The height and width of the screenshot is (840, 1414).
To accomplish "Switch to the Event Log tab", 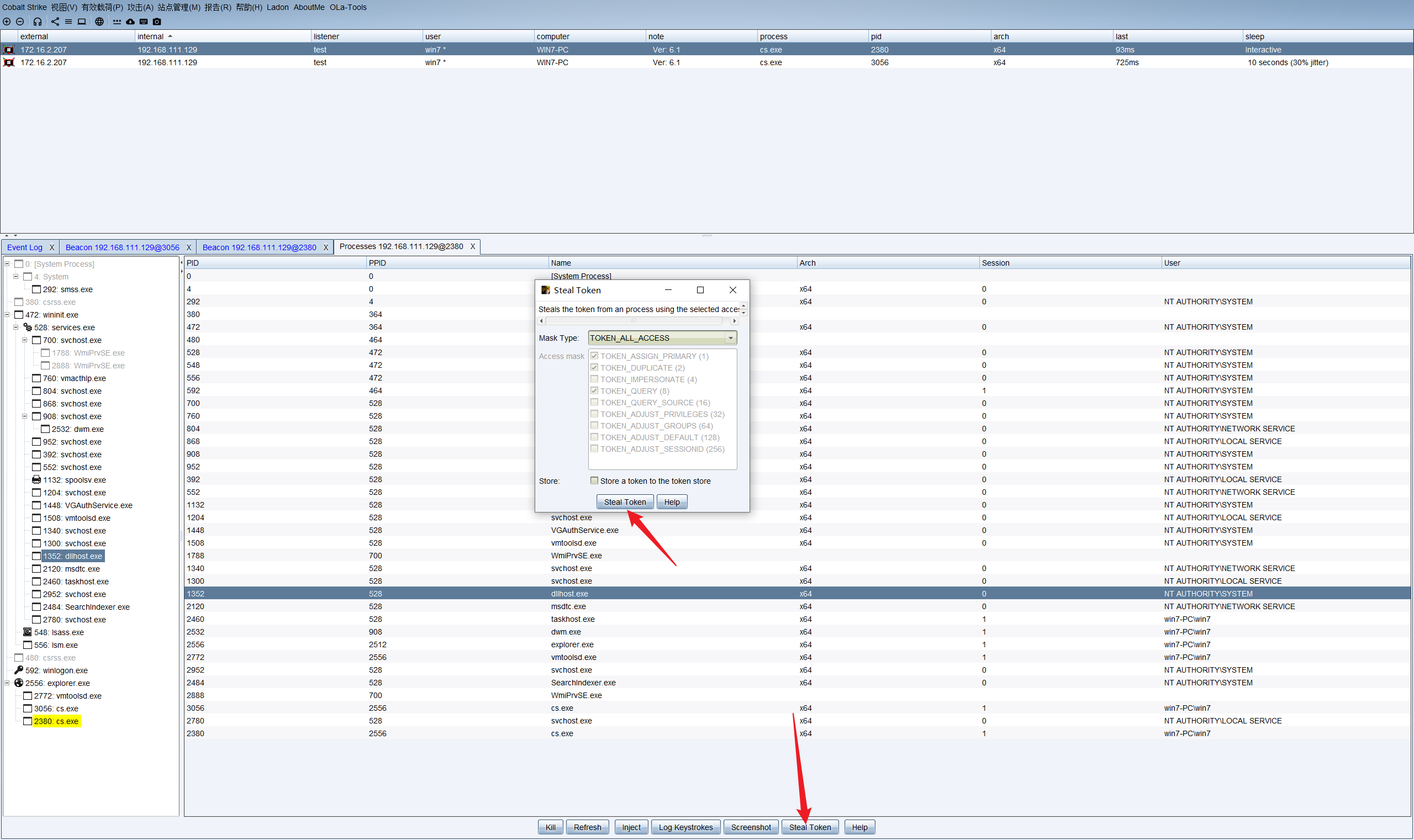I will click(24, 247).
